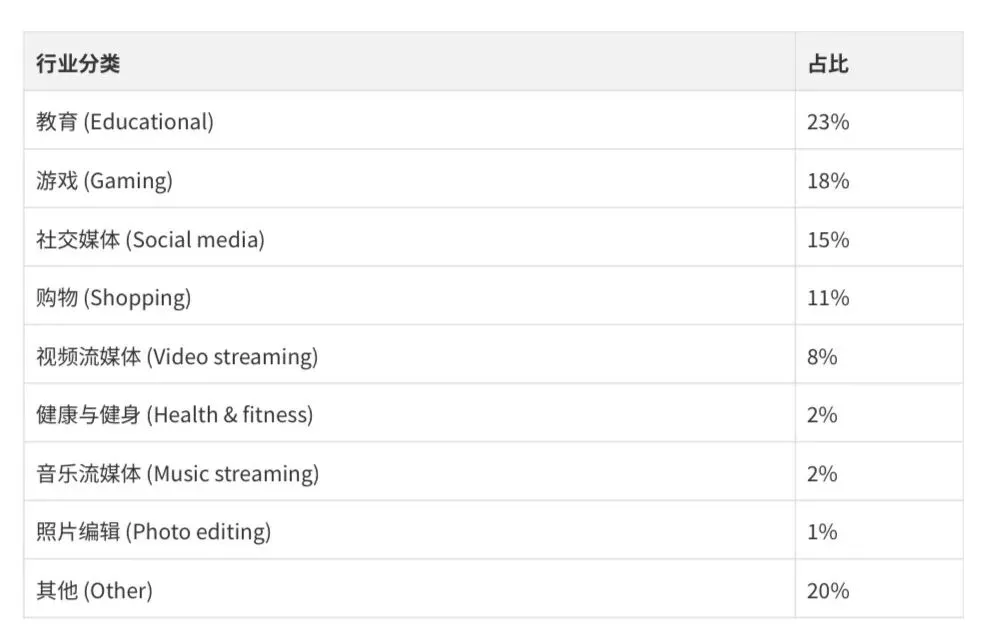
Task: Click the 8% percentage cell
Action: click(822, 357)
